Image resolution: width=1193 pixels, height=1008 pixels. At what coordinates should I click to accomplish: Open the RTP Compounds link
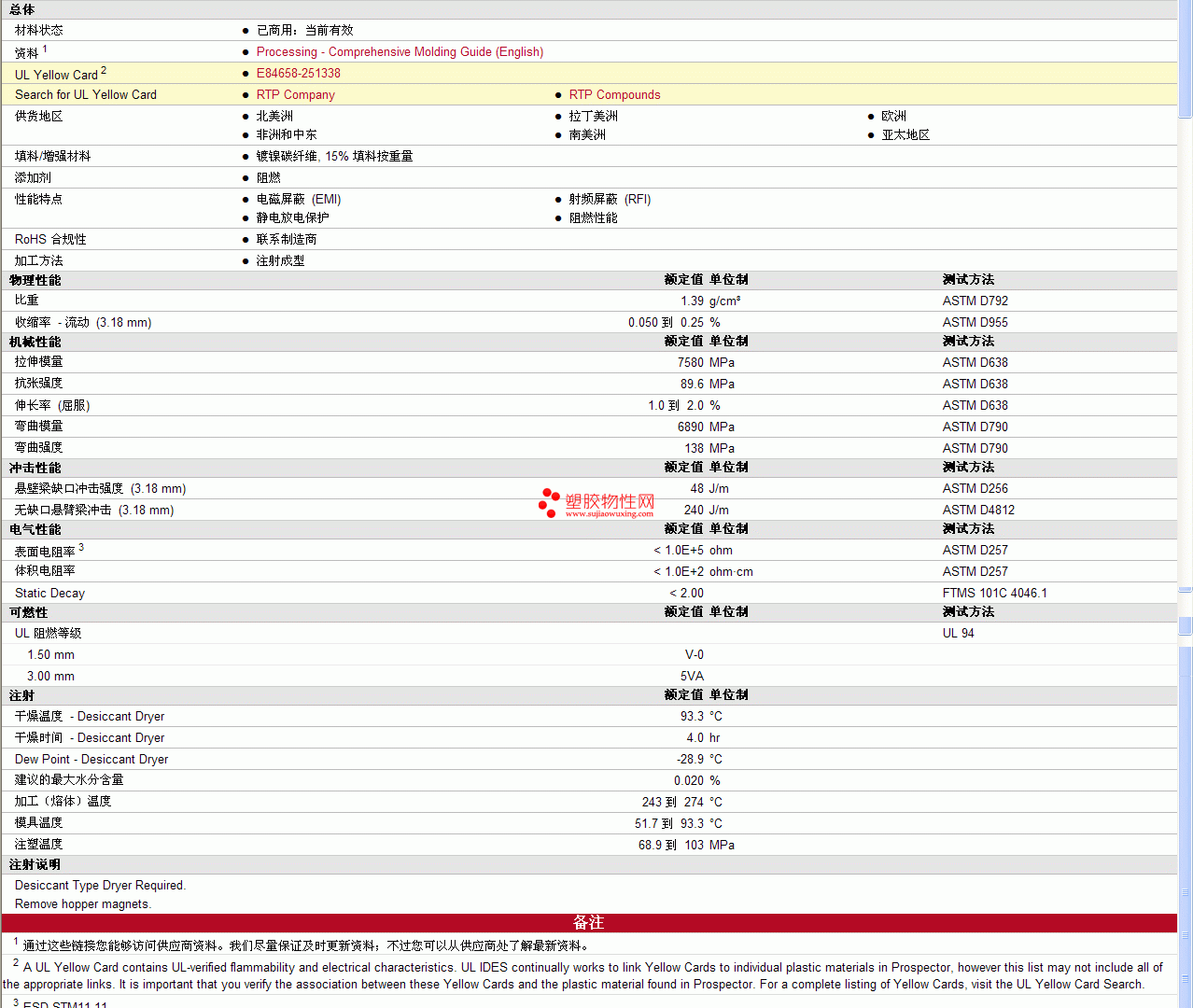coord(615,95)
